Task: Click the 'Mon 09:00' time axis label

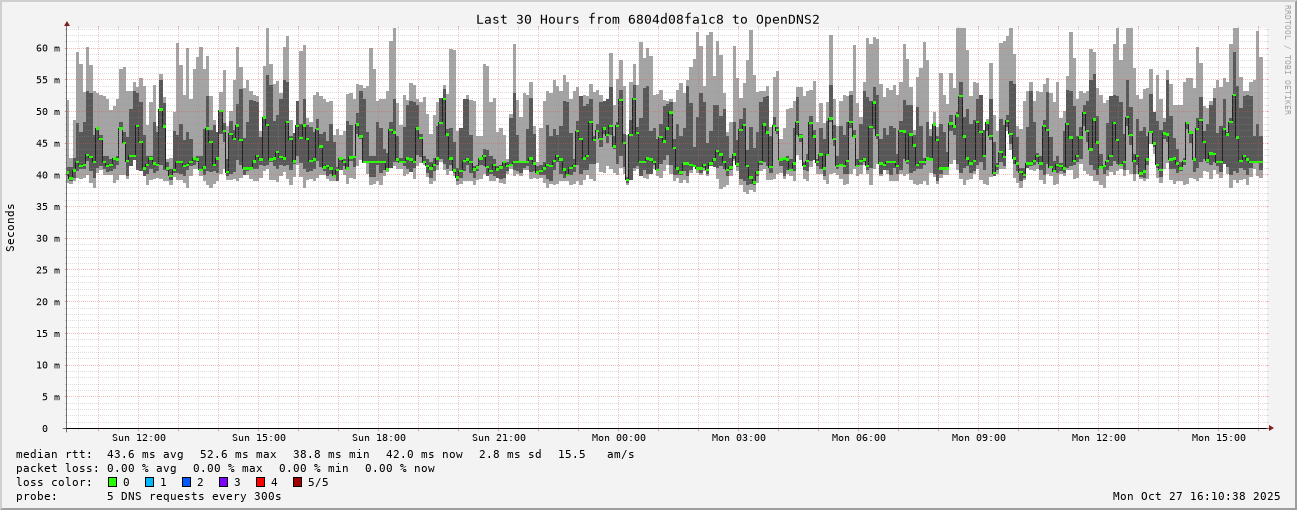Action: [x=979, y=438]
